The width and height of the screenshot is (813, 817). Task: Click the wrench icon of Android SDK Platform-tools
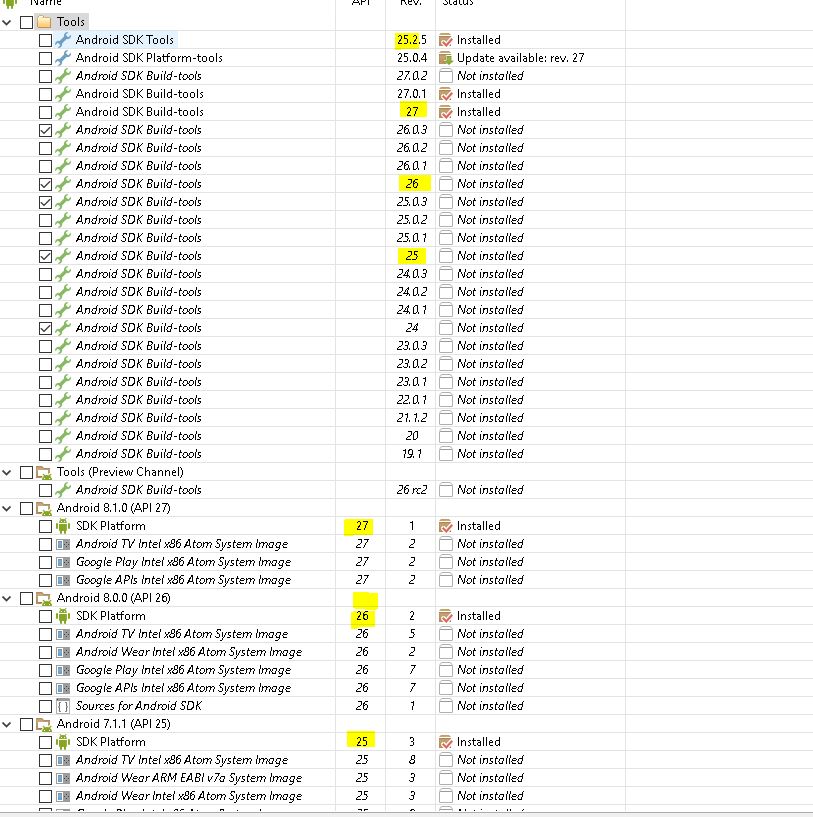pos(63,58)
